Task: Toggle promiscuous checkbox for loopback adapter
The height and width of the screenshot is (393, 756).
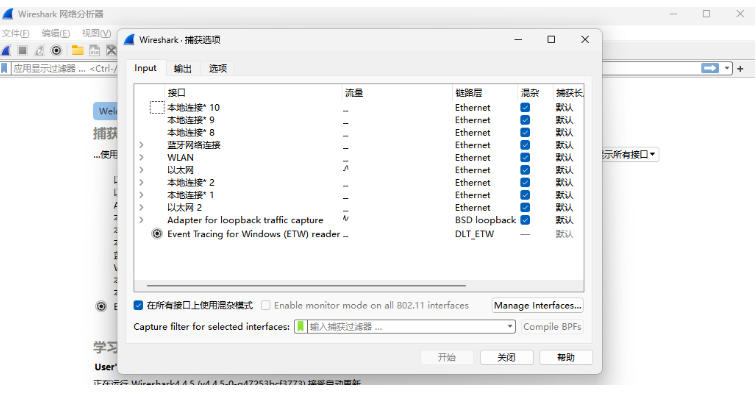Action: click(x=525, y=220)
